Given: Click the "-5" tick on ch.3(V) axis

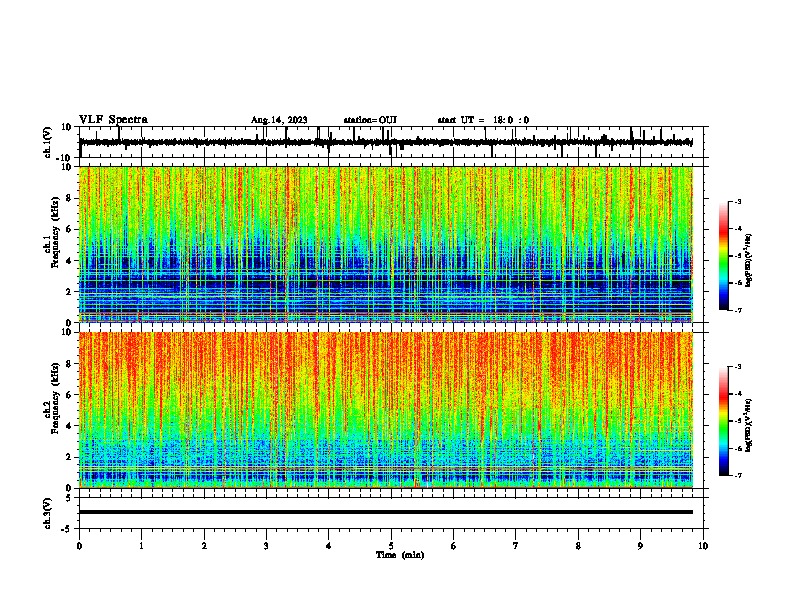Looking at the screenshot, I should point(67,529).
